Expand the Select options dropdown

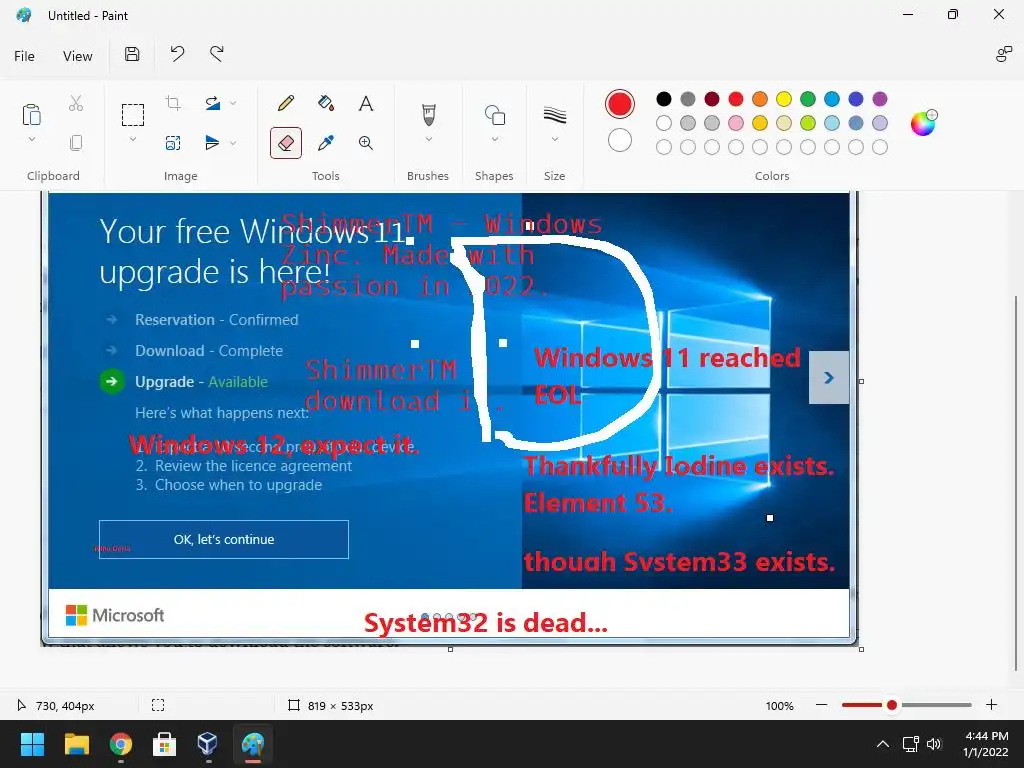(133, 139)
